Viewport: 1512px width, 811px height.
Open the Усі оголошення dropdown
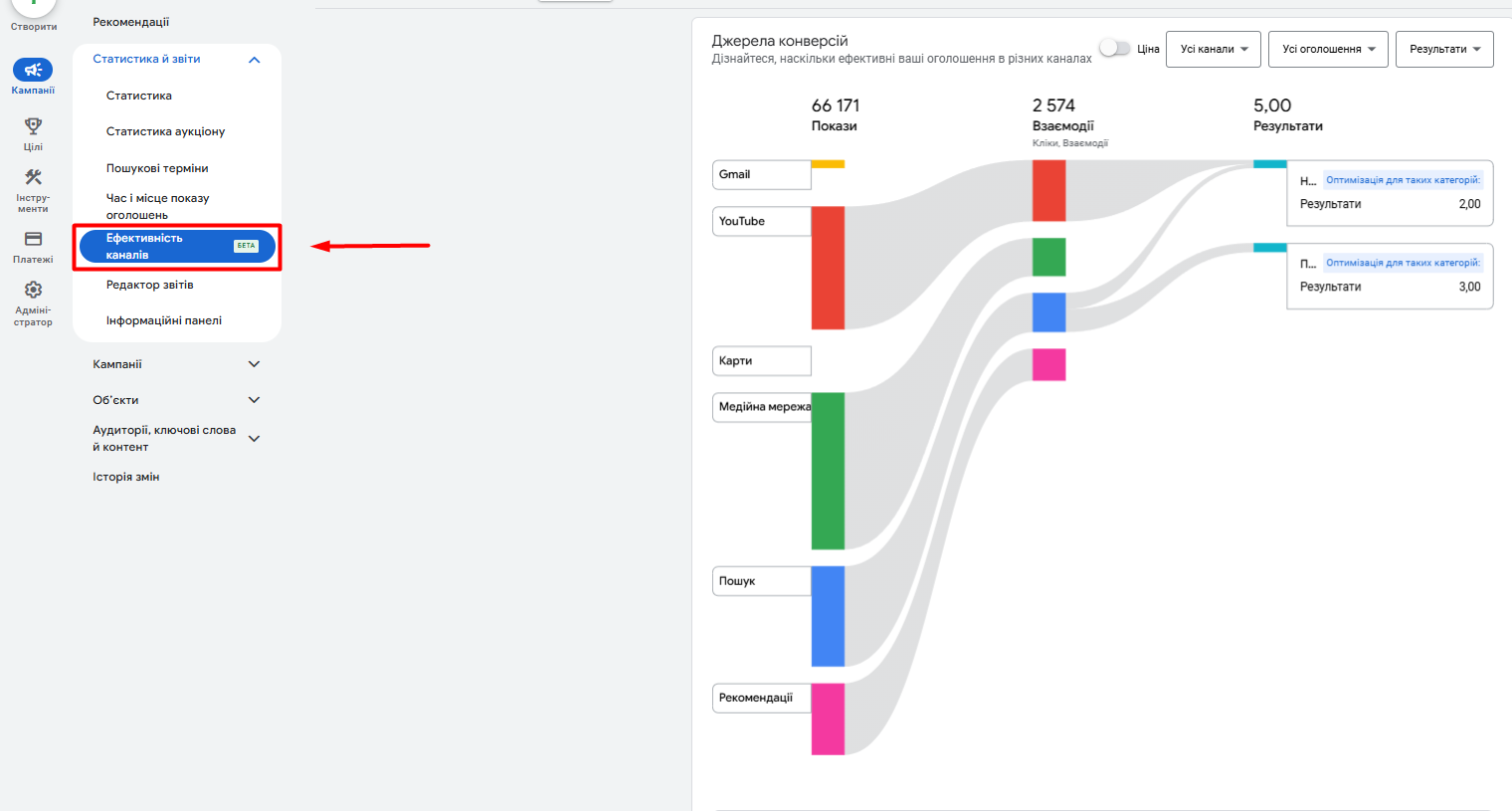1328,49
